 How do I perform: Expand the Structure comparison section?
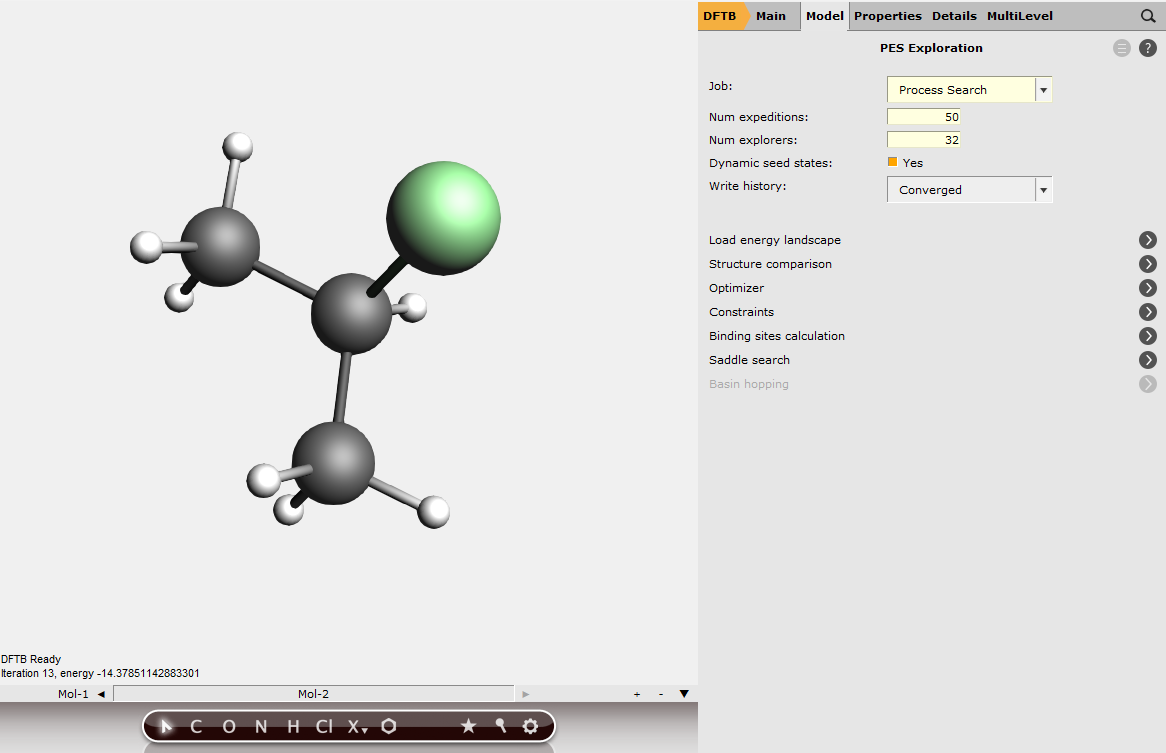[x=1148, y=264]
